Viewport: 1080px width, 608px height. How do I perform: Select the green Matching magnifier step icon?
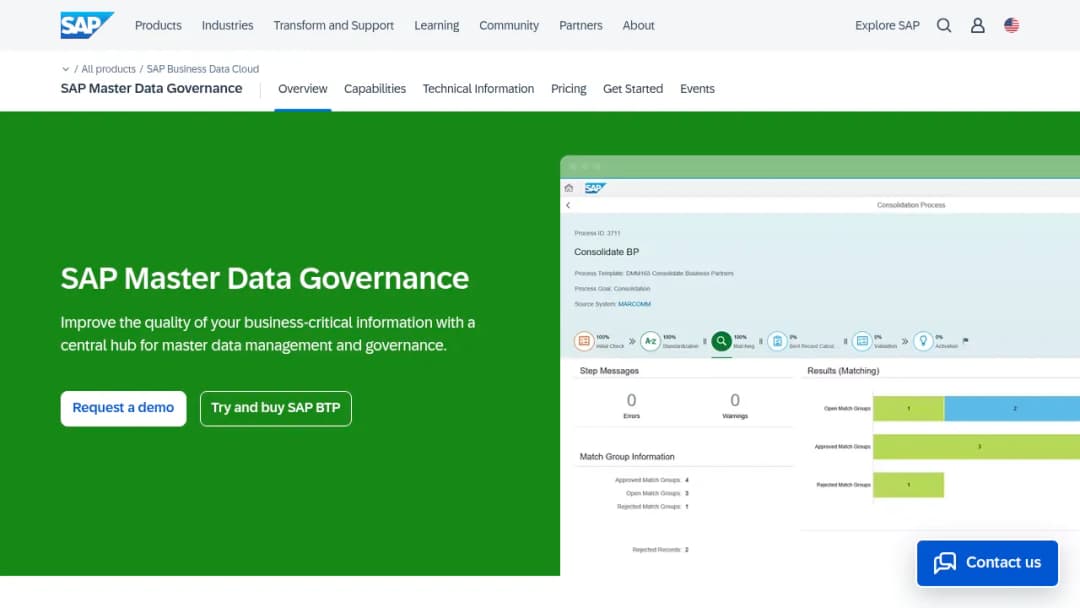[721, 341]
